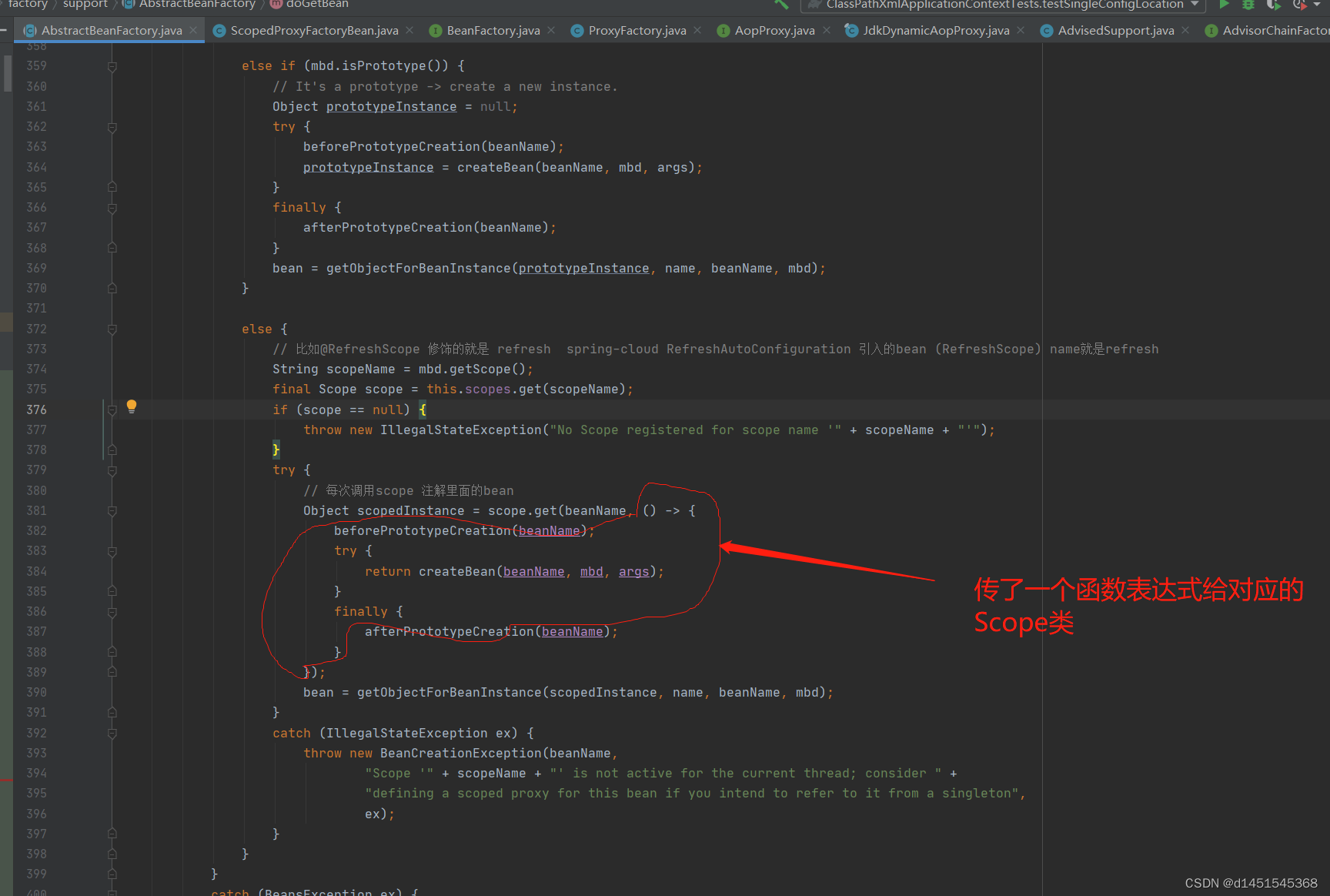This screenshot has height=896, width=1330.
Task: Click 'getObjectForBeanInstance' on line 390
Action: click(449, 693)
